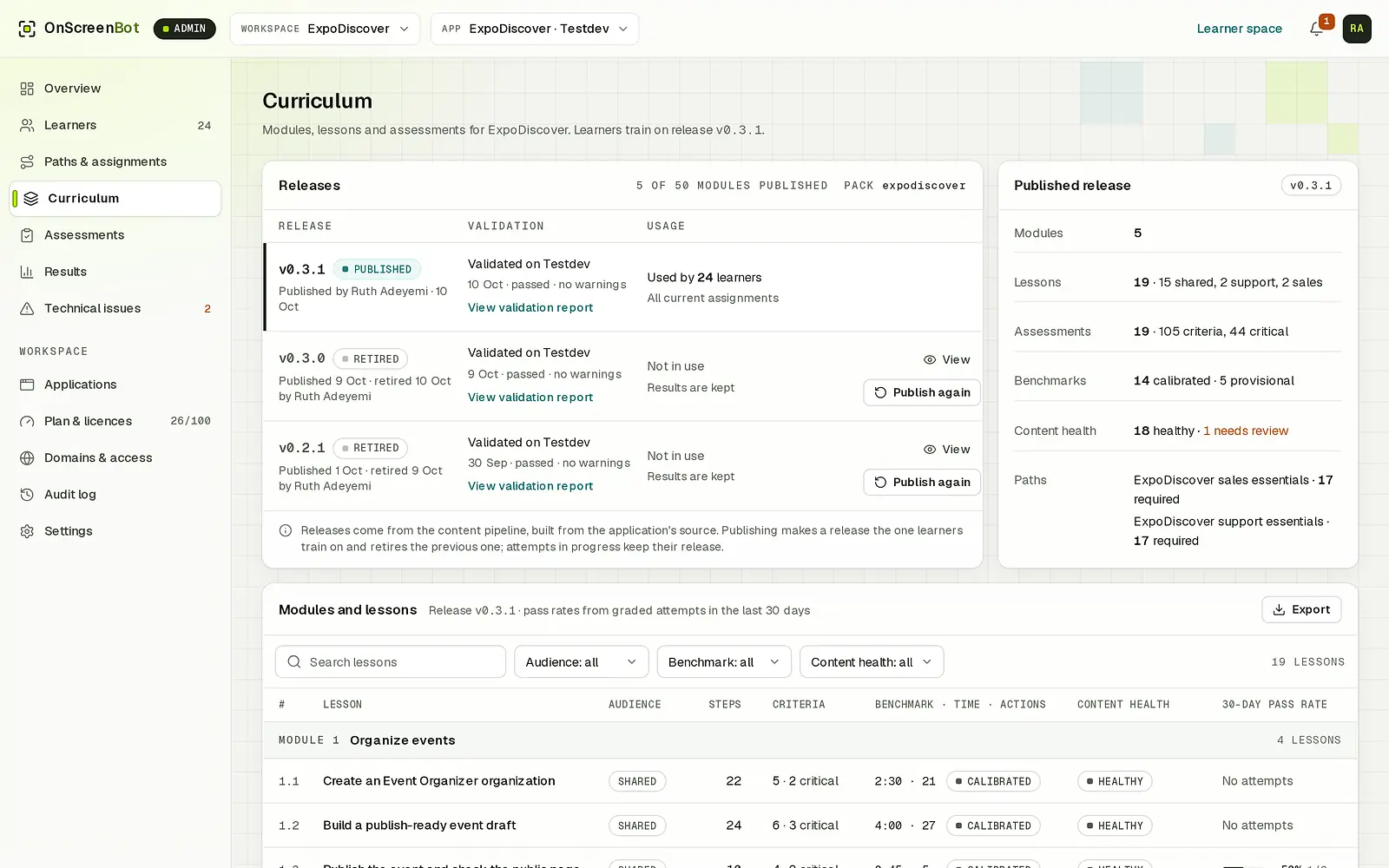Click the Learners people icon
Image resolution: width=1389 pixels, height=868 pixels.
27,125
